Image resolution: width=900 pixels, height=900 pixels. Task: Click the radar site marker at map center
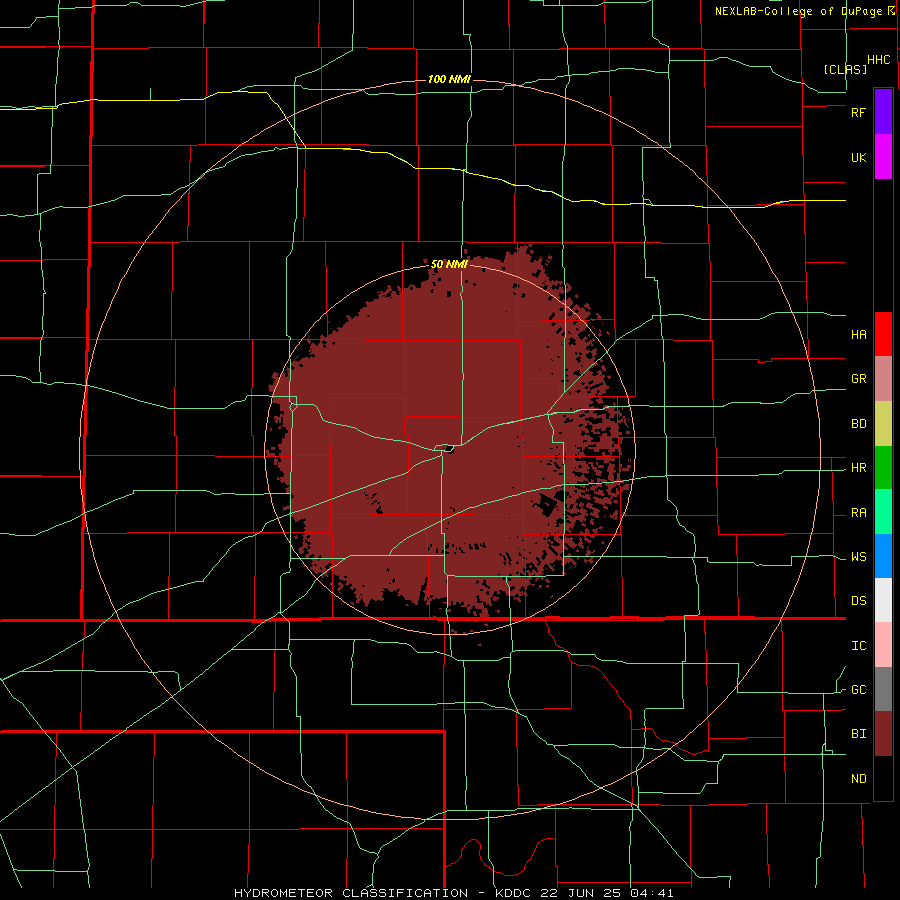449,450
